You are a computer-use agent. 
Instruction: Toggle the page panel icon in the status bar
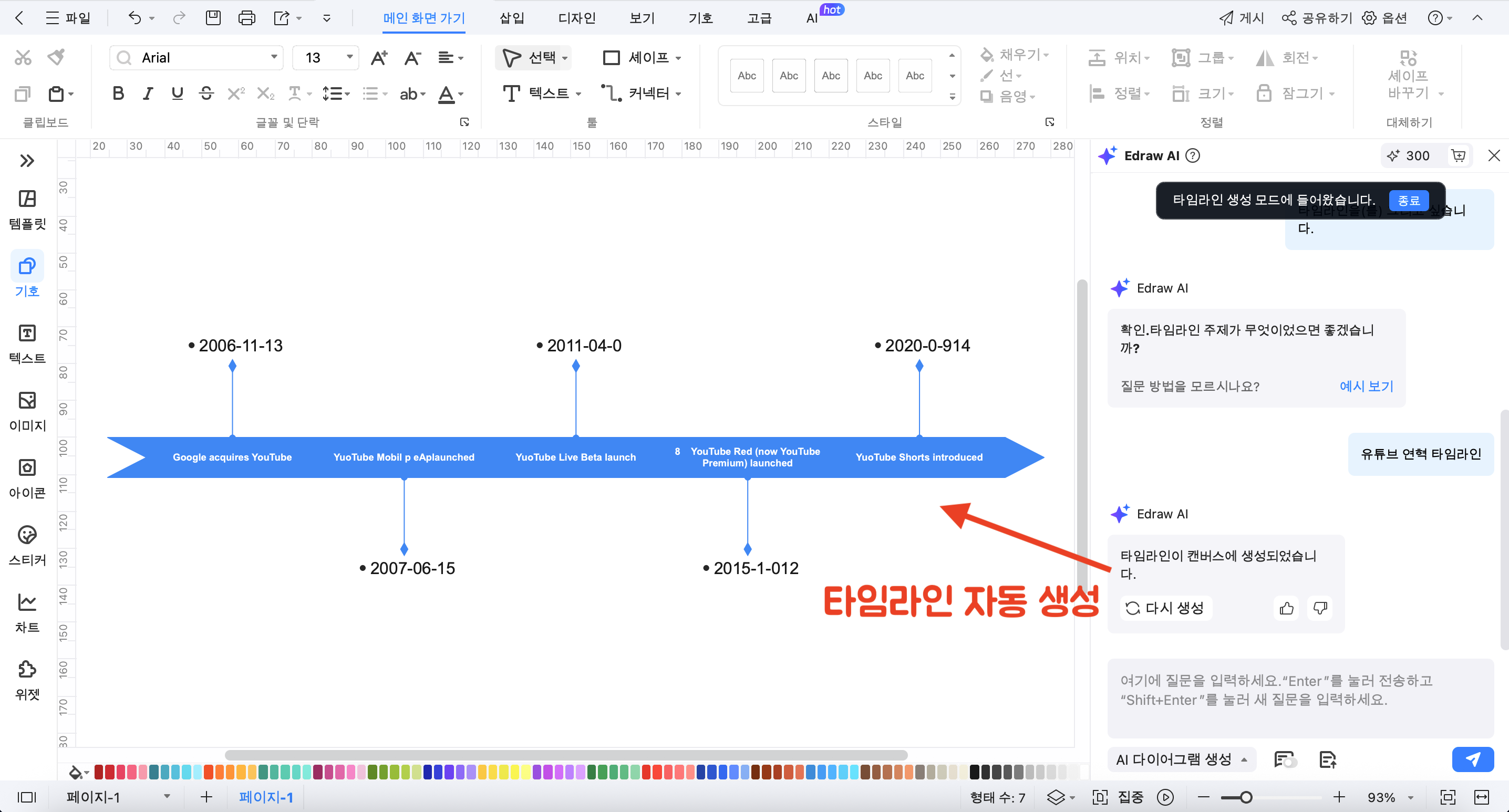[x=26, y=797]
